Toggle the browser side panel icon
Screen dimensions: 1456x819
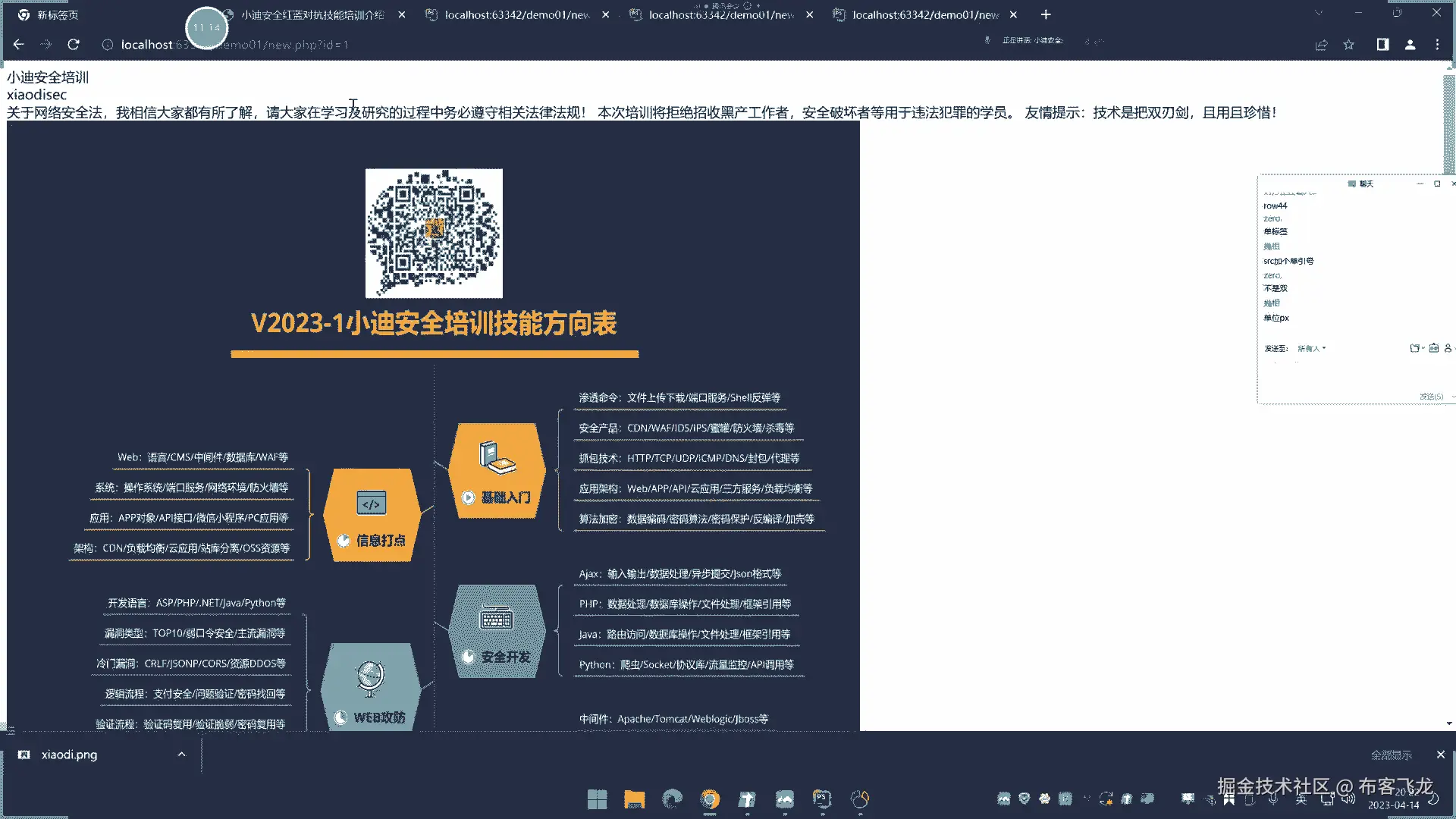tap(1382, 45)
